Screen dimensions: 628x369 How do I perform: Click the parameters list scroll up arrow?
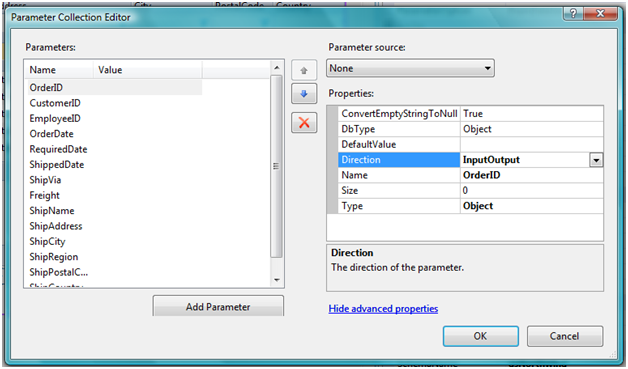(x=276, y=68)
